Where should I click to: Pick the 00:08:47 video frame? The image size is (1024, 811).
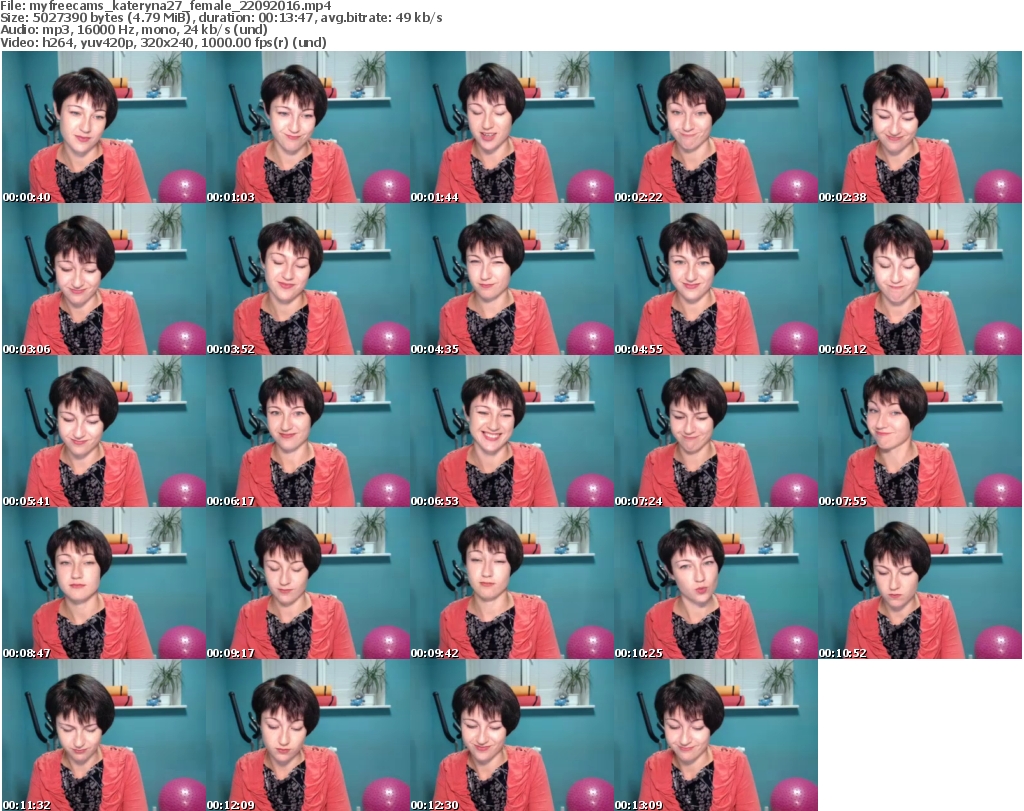click(x=104, y=583)
